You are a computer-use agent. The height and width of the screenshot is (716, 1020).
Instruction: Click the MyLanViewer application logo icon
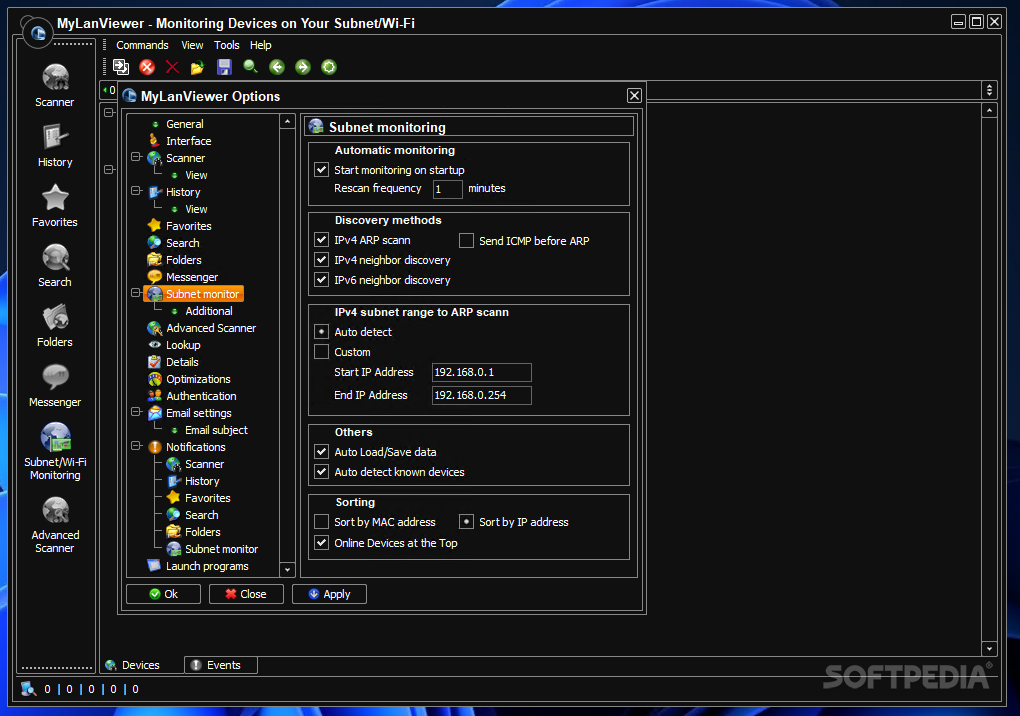pyautogui.click(x=38, y=33)
